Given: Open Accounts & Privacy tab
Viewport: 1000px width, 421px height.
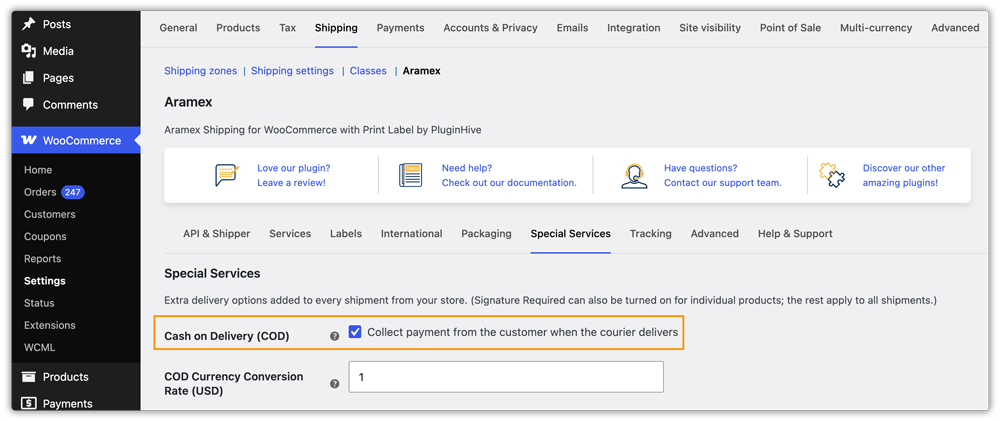Looking at the screenshot, I should click(x=490, y=28).
